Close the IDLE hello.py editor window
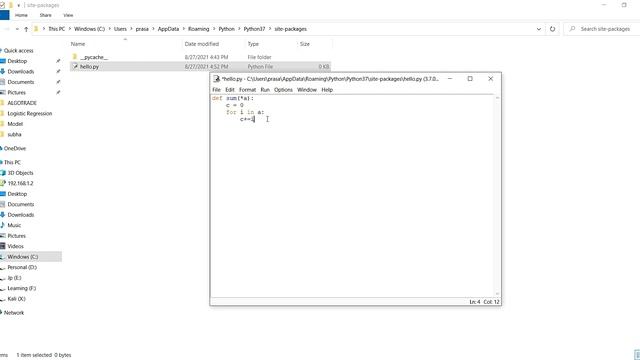Image resolution: width=640 pixels, height=360 pixels. 491,79
